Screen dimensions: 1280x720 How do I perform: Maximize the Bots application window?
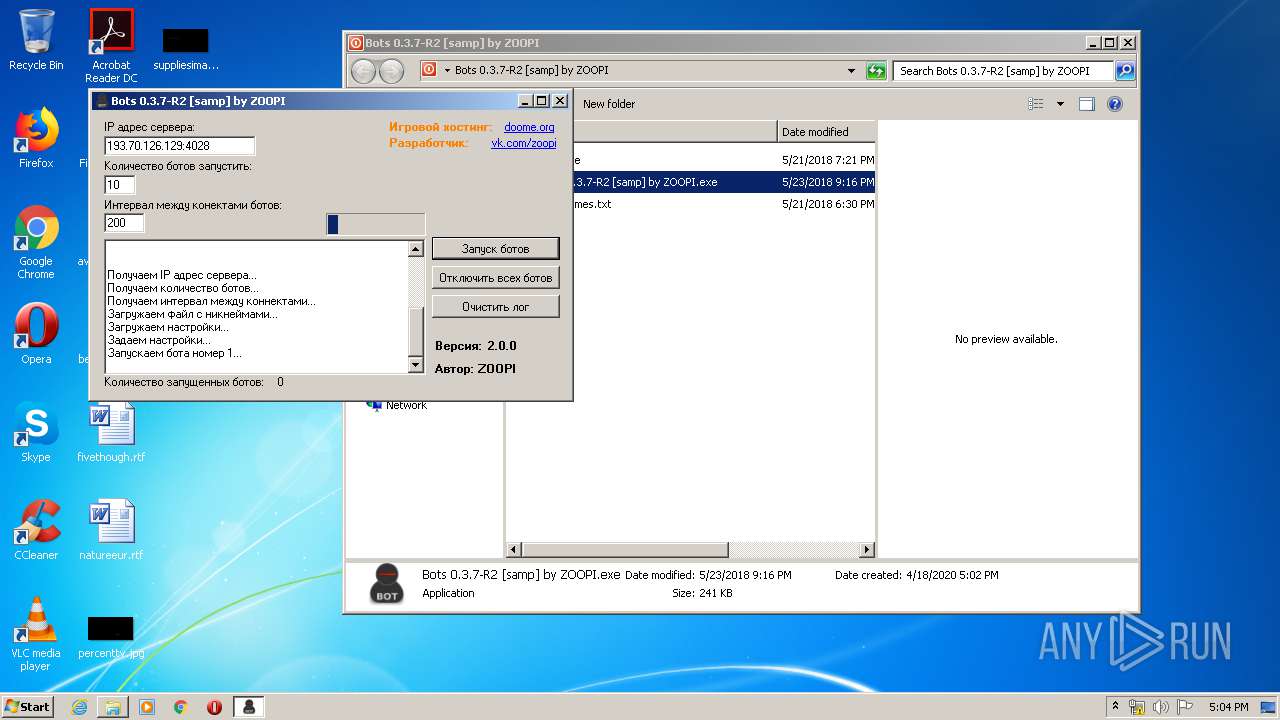pyautogui.click(x=541, y=101)
